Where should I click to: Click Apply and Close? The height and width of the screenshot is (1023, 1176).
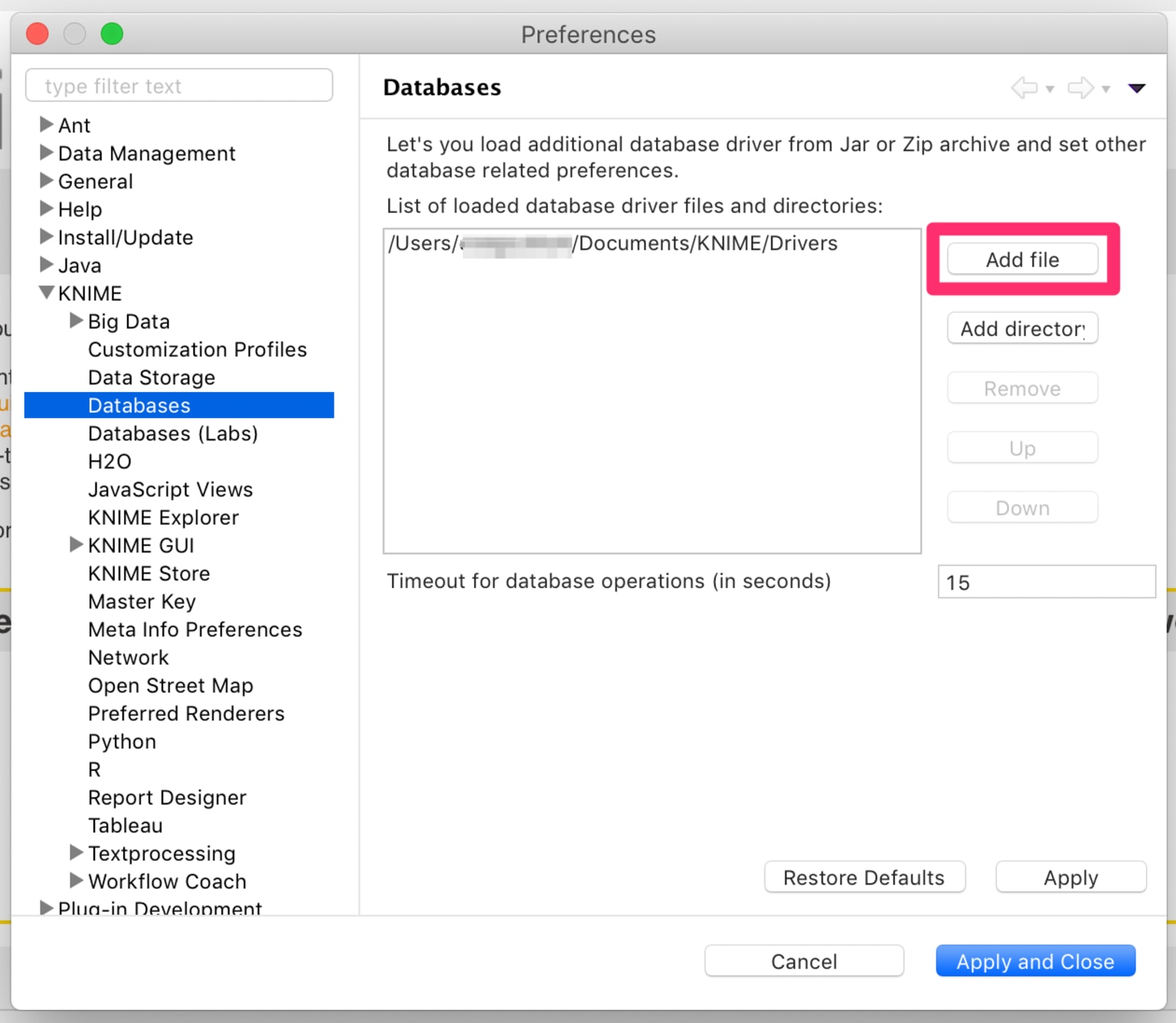pyautogui.click(x=1035, y=961)
